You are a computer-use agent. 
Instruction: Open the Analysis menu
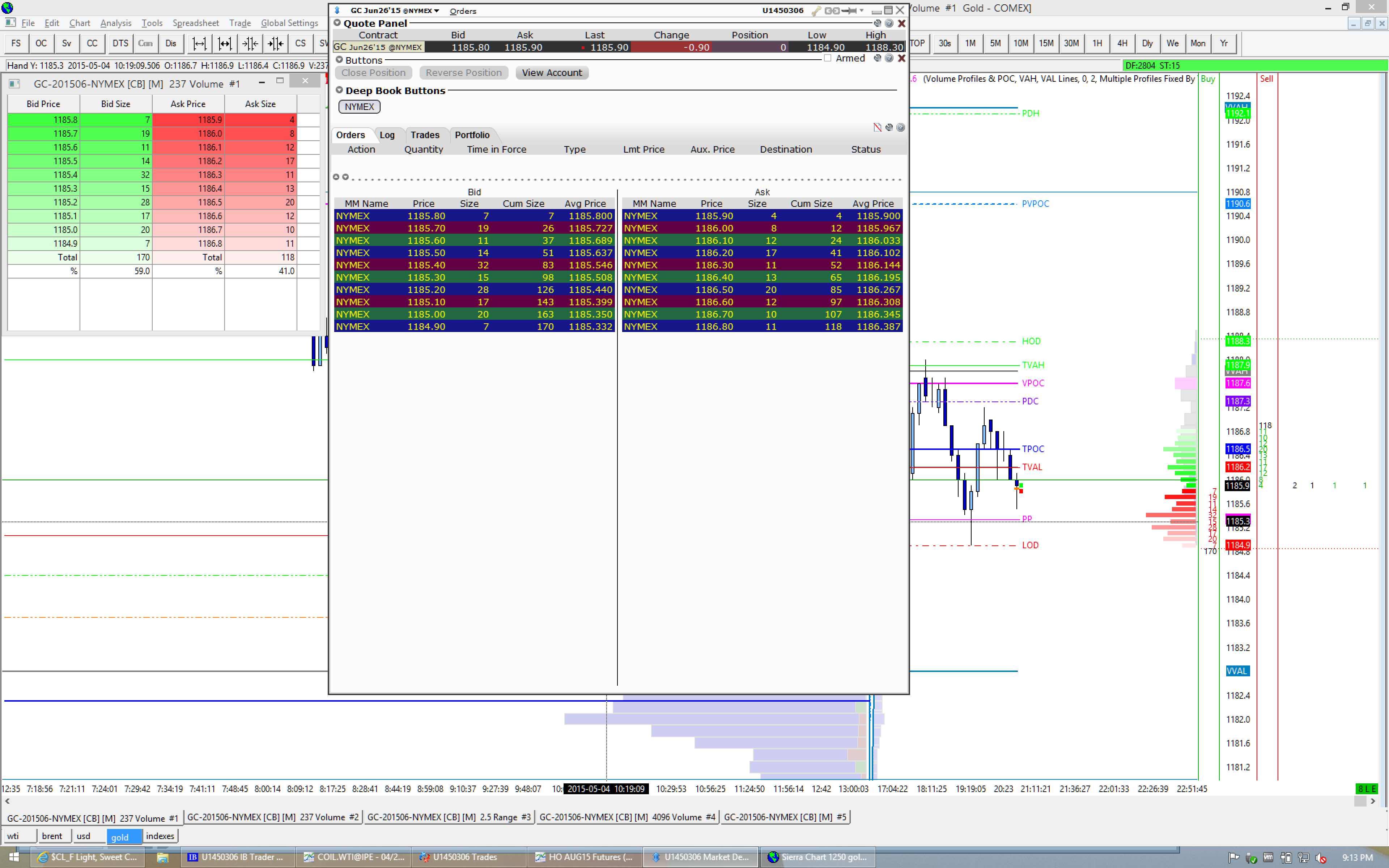115,23
